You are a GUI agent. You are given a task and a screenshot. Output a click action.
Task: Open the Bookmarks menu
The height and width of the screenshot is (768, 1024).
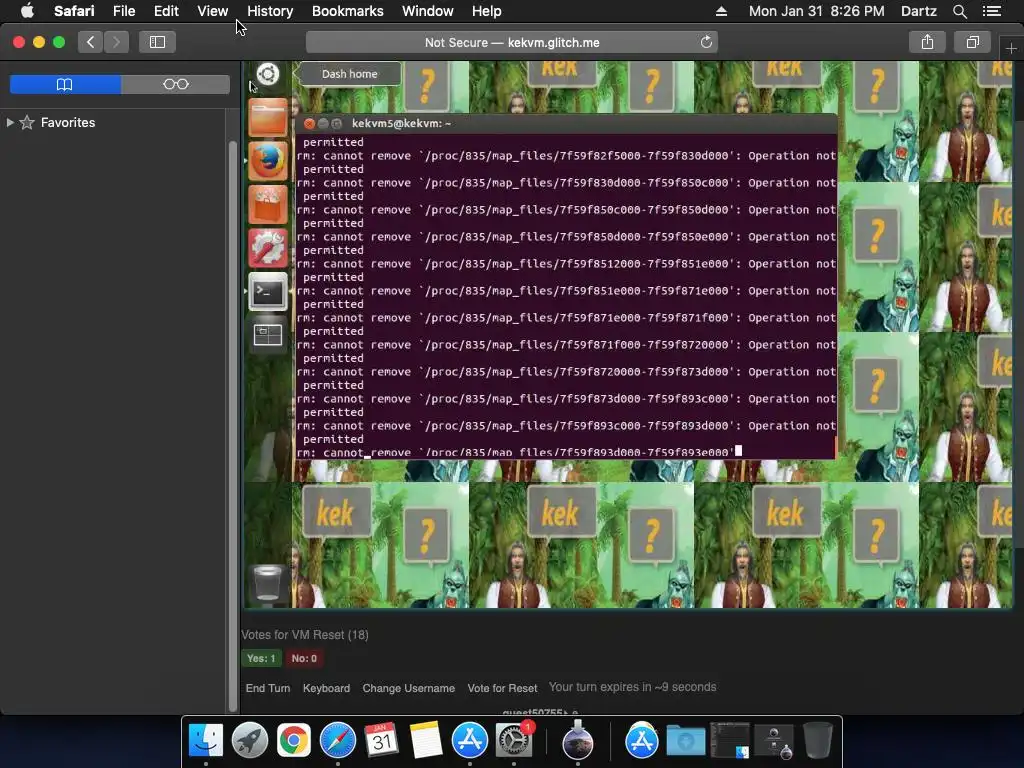(347, 11)
